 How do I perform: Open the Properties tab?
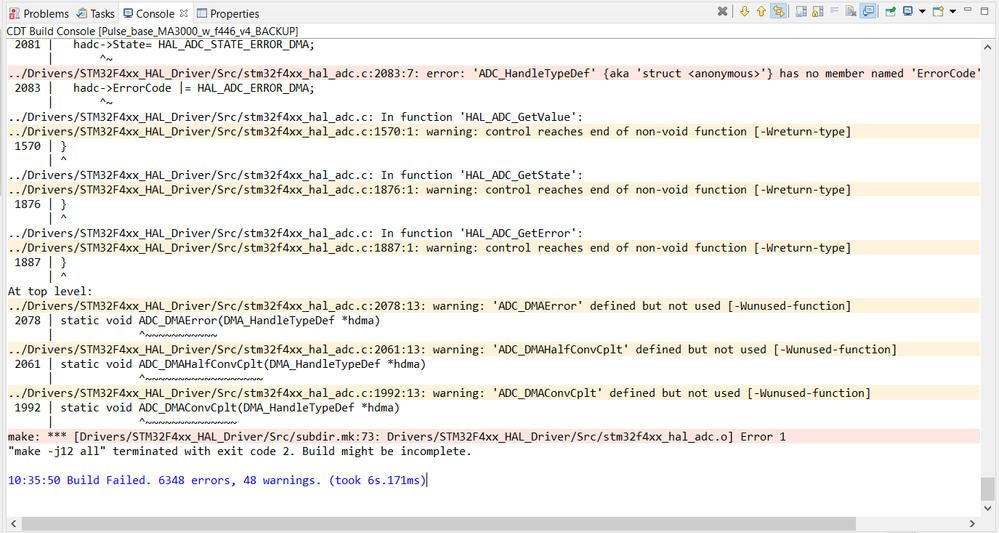click(x=228, y=13)
